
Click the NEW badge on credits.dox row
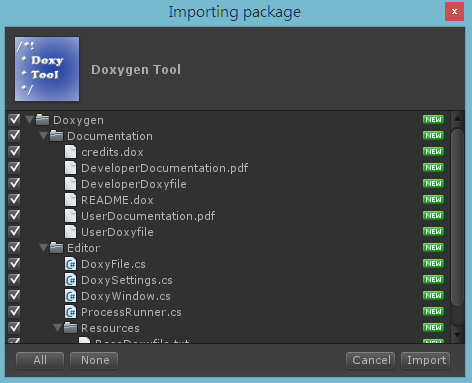click(x=433, y=152)
